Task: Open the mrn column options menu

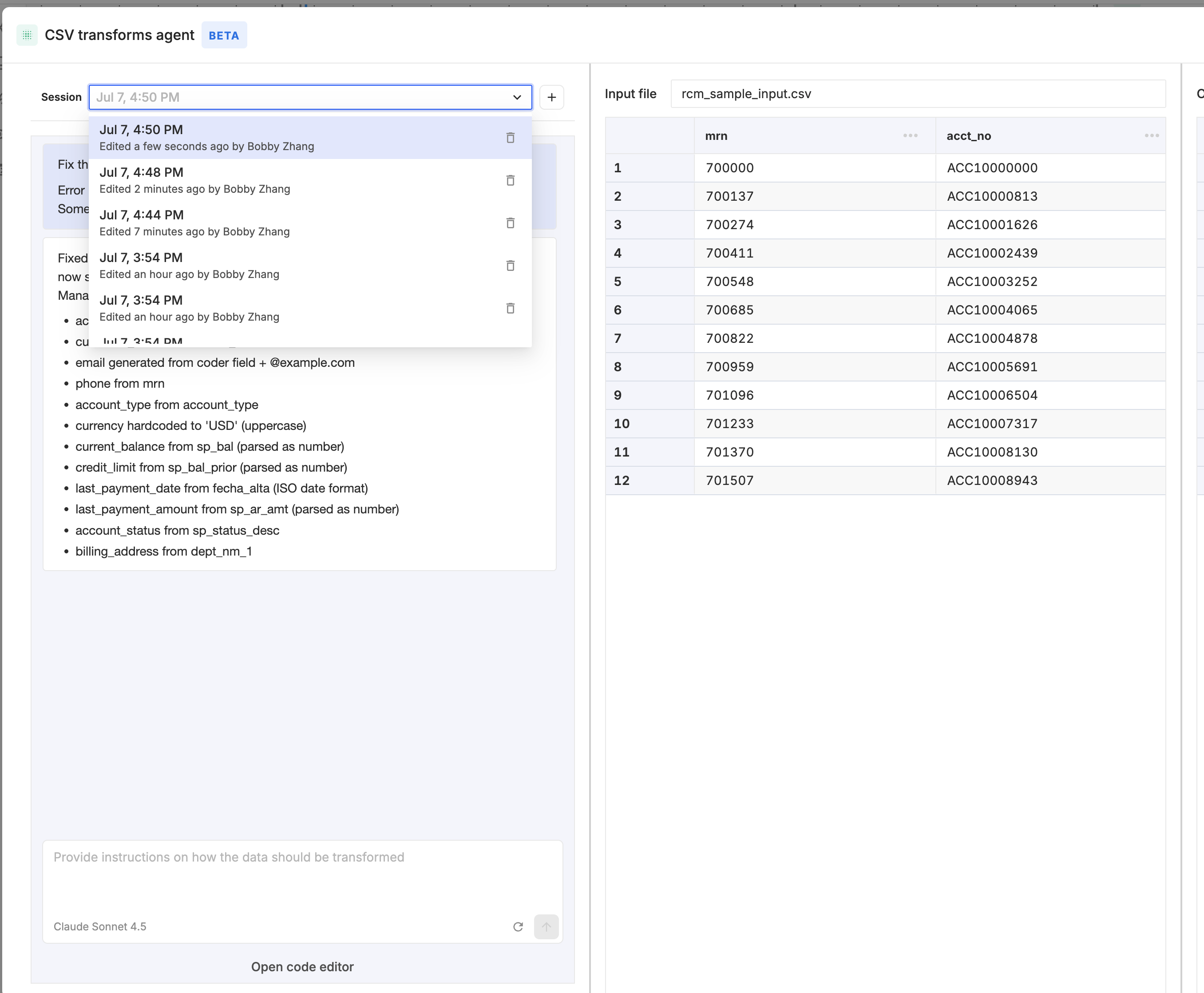Action: click(x=911, y=135)
